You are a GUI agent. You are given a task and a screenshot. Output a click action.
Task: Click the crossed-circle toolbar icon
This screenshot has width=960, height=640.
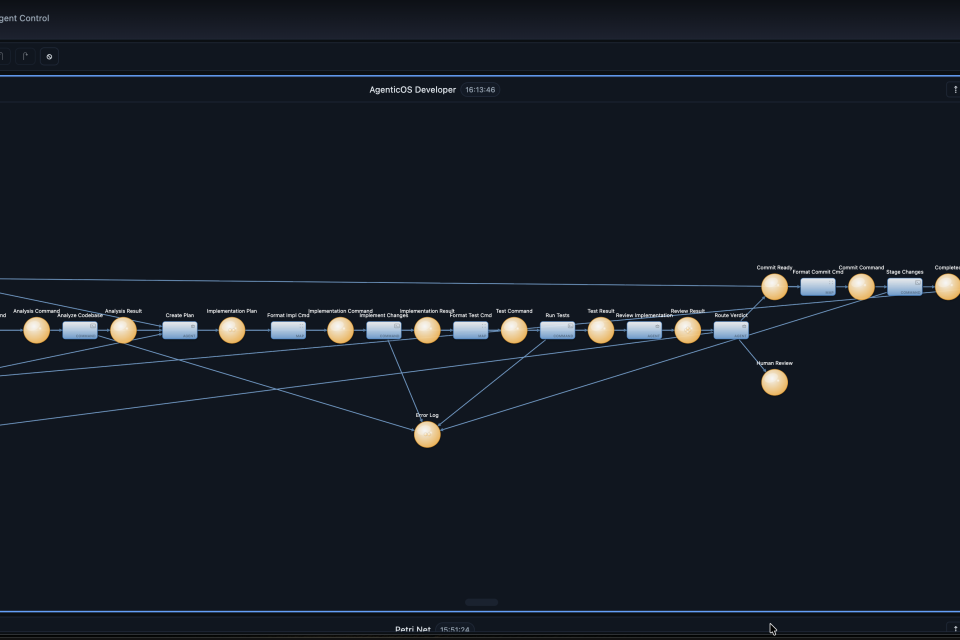[x=50, y=57]
